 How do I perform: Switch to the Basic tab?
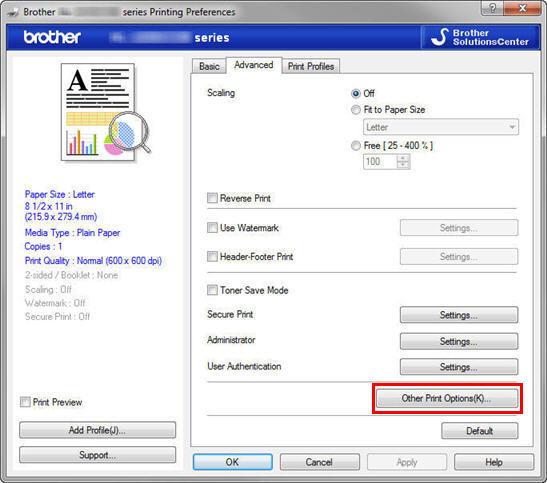[x=209, y=66]
